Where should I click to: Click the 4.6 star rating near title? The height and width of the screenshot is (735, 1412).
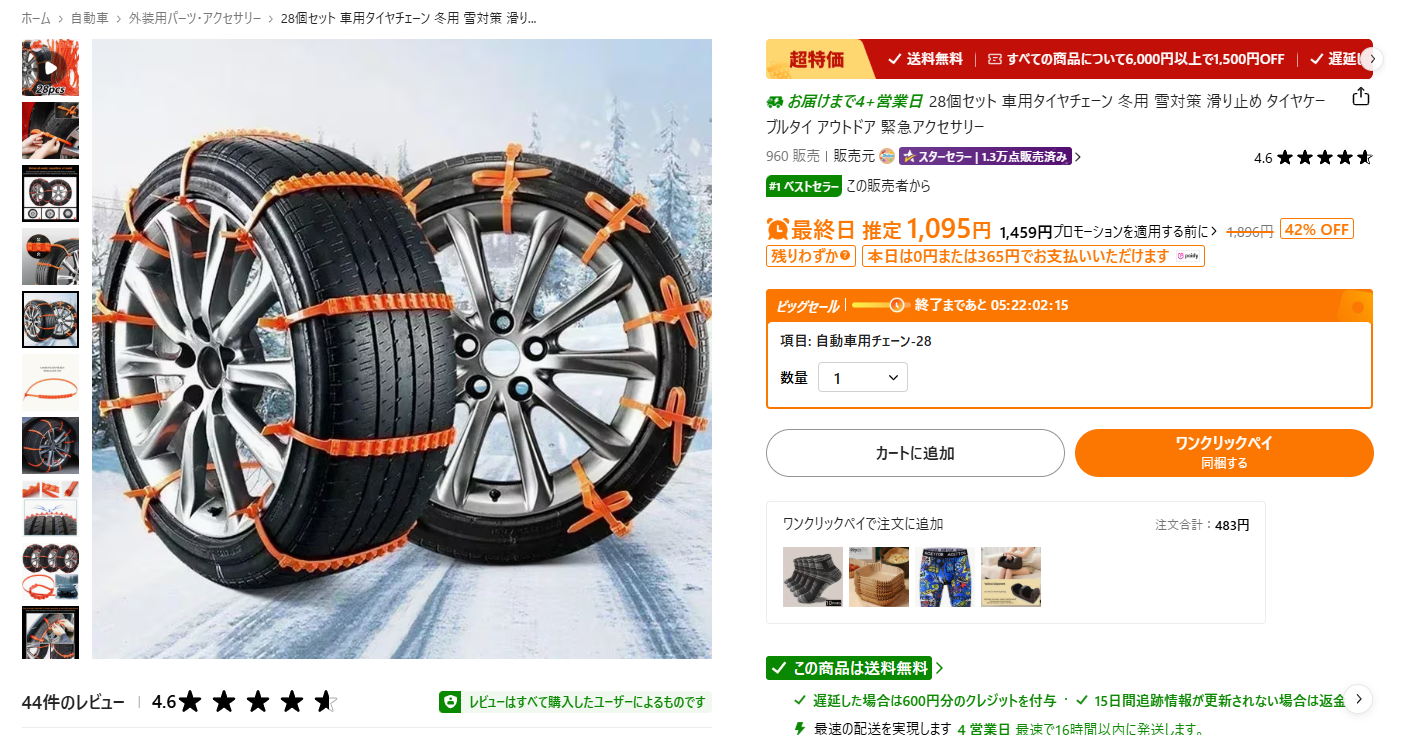1312,157
